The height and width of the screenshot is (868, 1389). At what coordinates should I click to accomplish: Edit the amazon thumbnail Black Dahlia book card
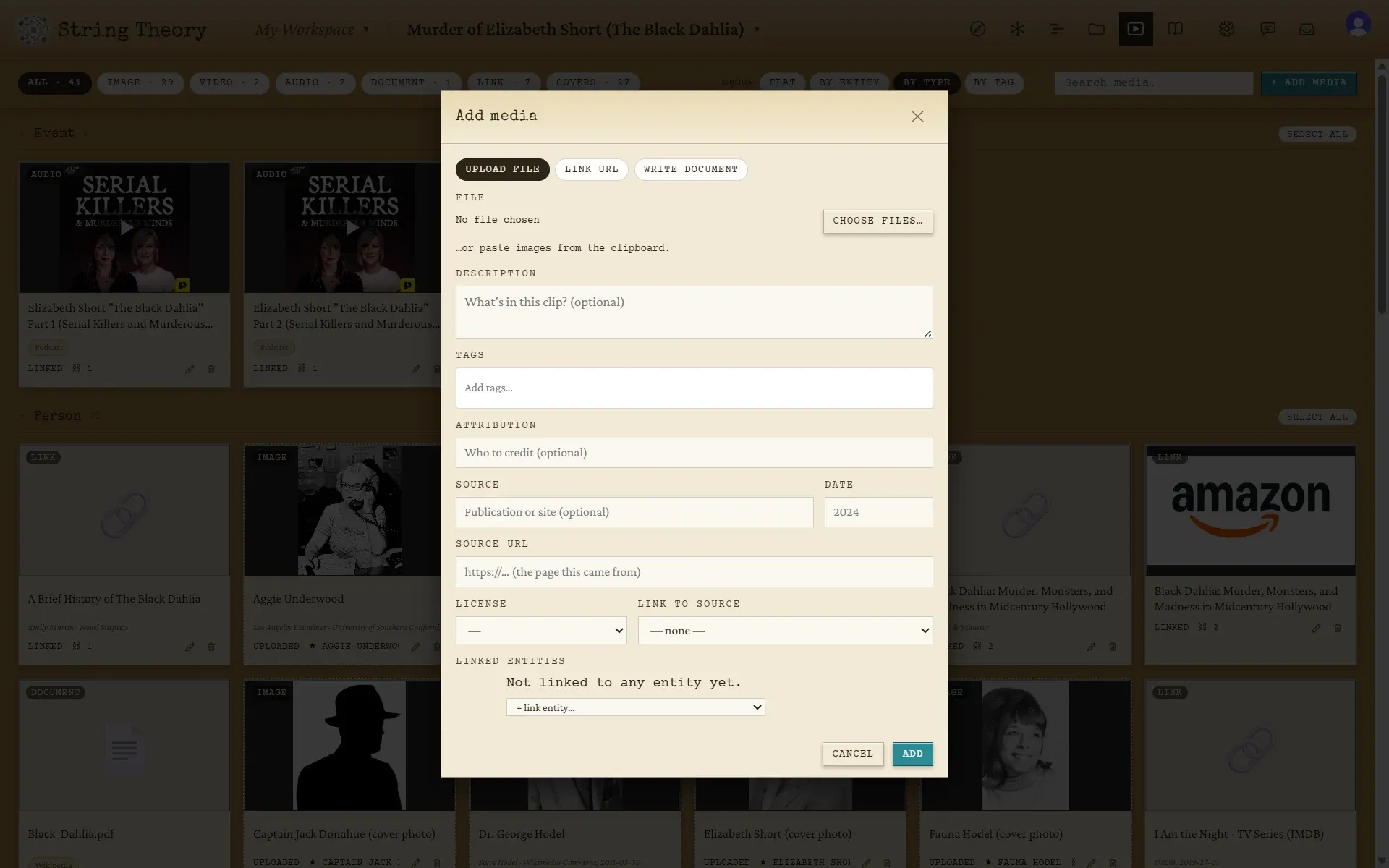(x=1316, y=628)
